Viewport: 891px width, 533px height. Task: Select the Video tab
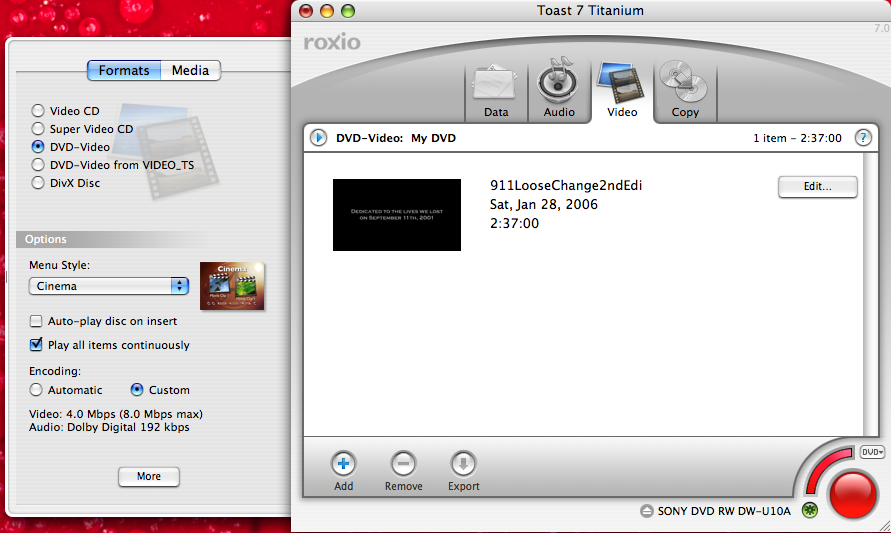(622, 90)
